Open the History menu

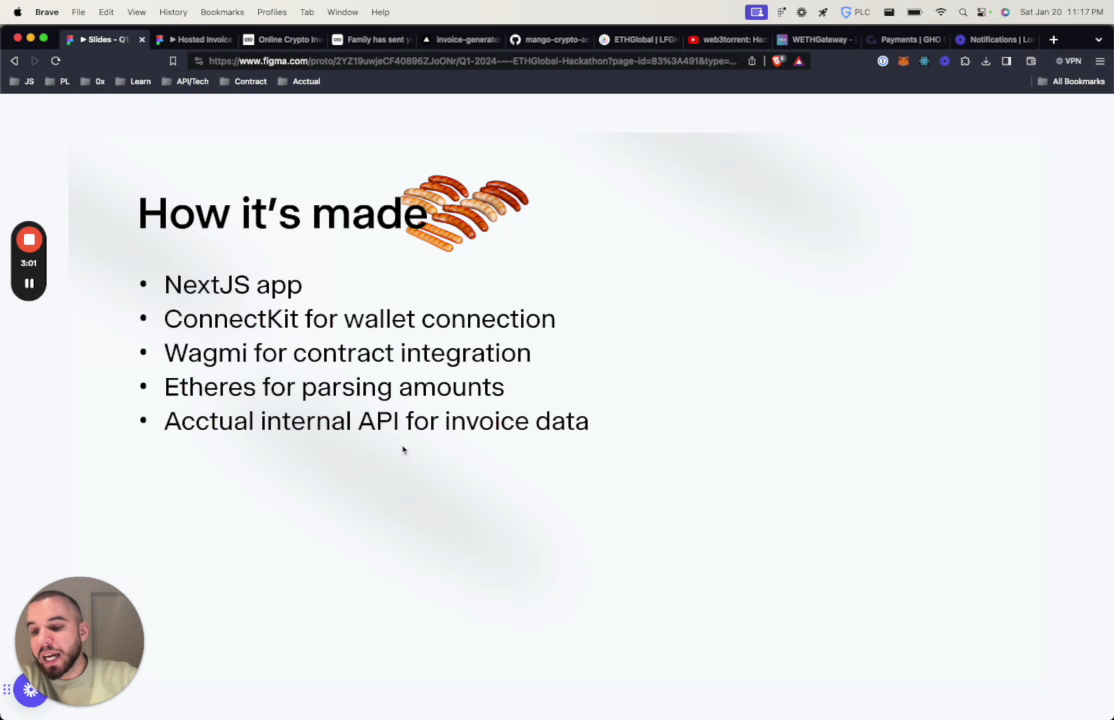173,12
